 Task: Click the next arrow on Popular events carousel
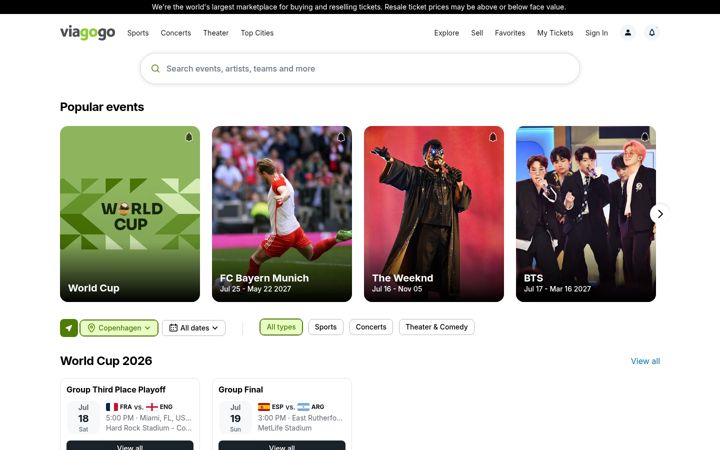[x=660, y=214]
